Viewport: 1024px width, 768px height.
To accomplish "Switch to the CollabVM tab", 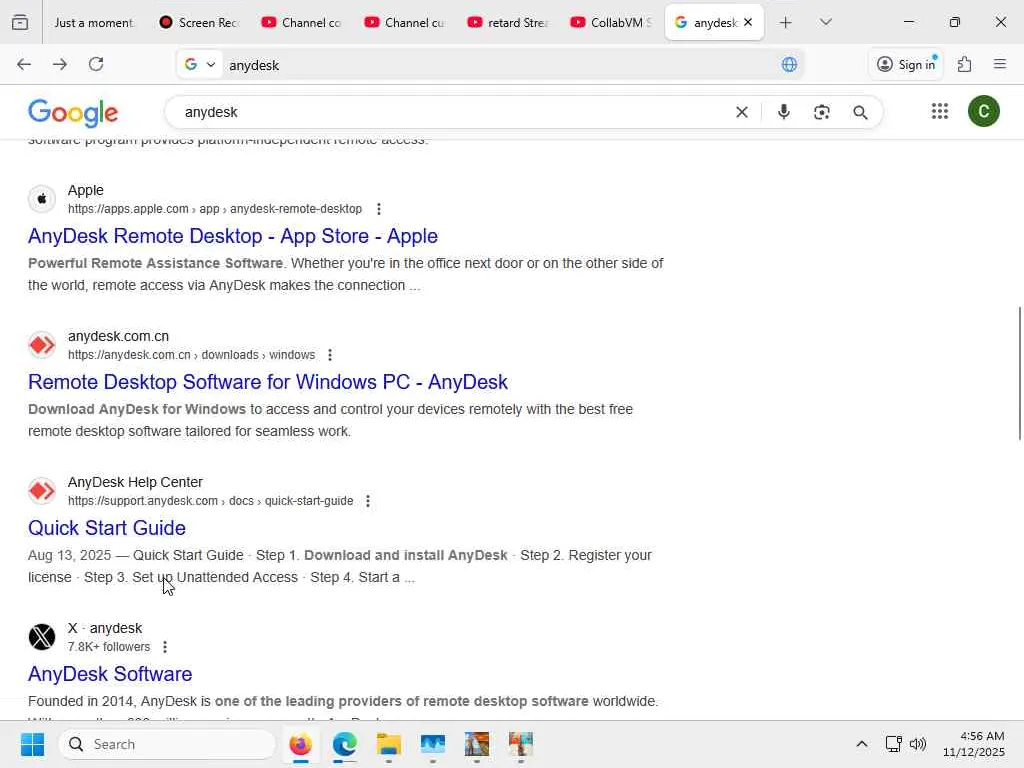I will [611, 22].
